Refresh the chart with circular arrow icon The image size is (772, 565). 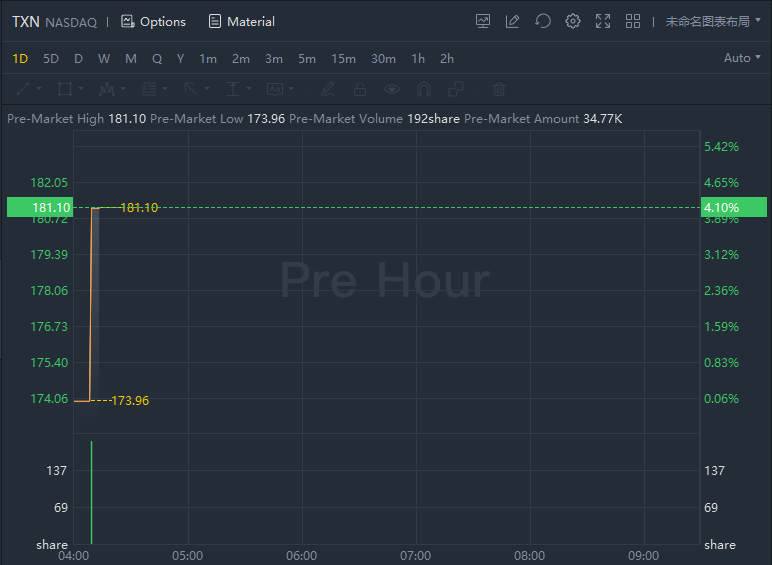click(543, 21)
